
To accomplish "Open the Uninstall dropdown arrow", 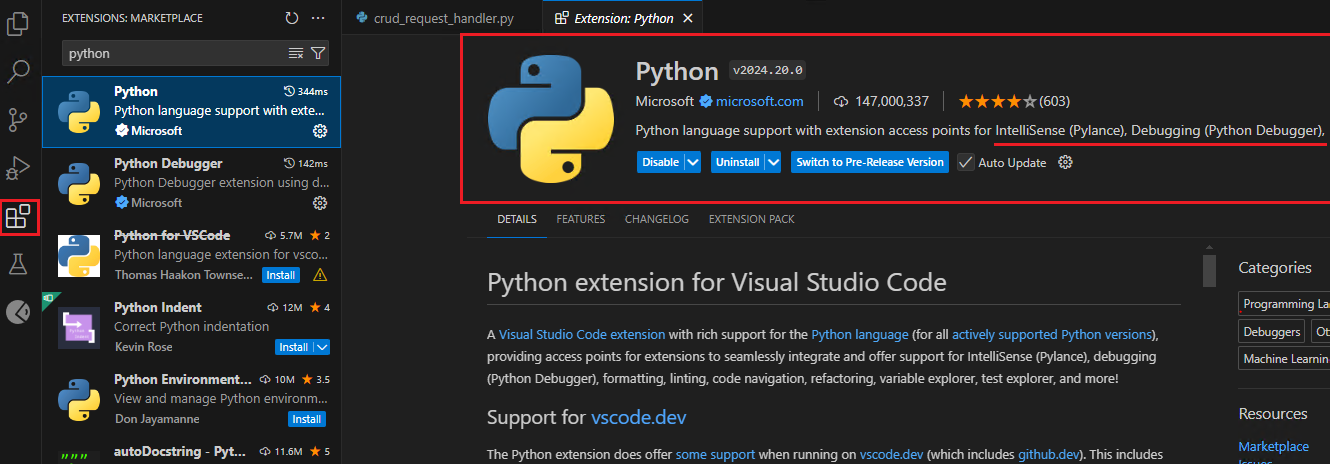I will click(x=771, y=162).
